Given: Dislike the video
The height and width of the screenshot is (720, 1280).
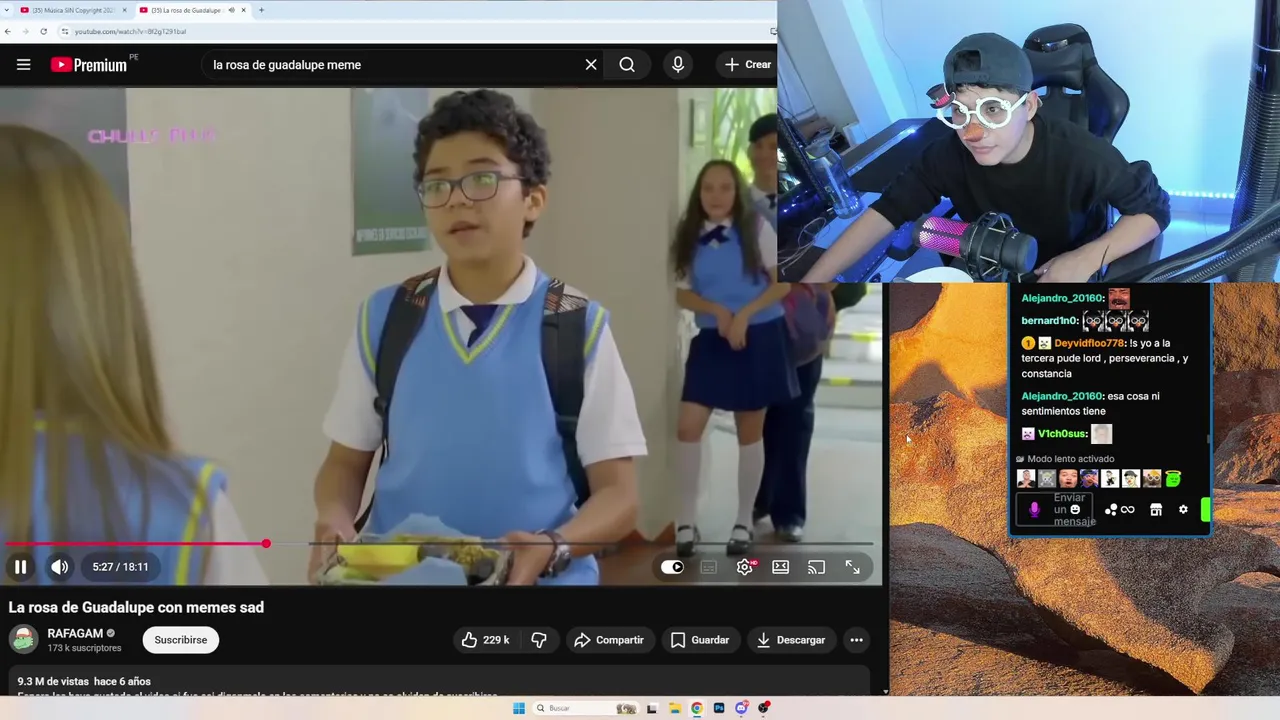Looking at the screenshot, I should [539, 640].
